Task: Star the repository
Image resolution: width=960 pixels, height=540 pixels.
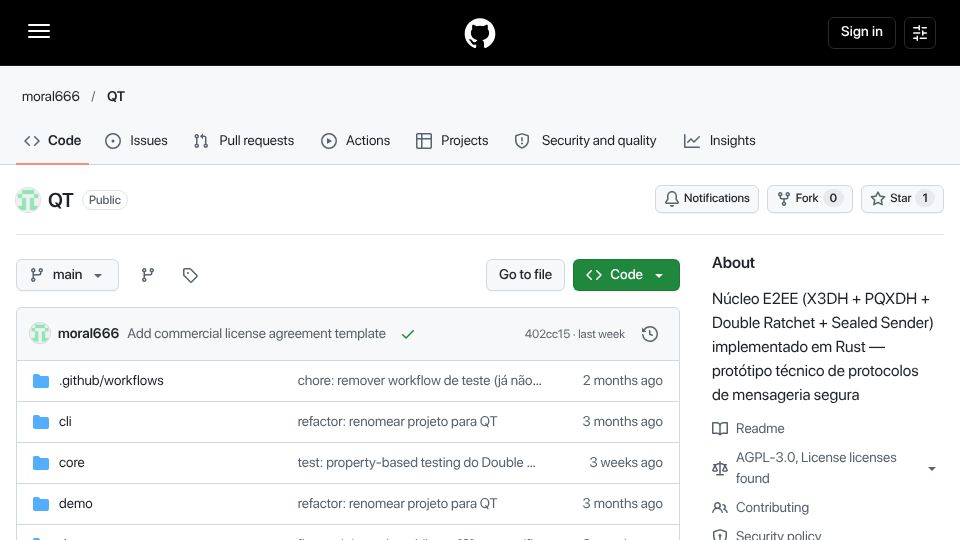Action: tap(902, 198)
